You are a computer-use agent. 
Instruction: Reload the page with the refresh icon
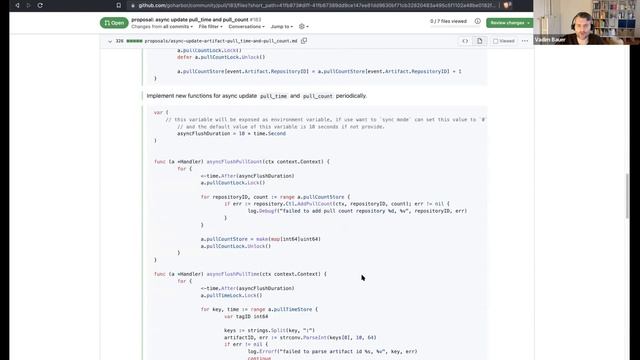tap(40, 5)
